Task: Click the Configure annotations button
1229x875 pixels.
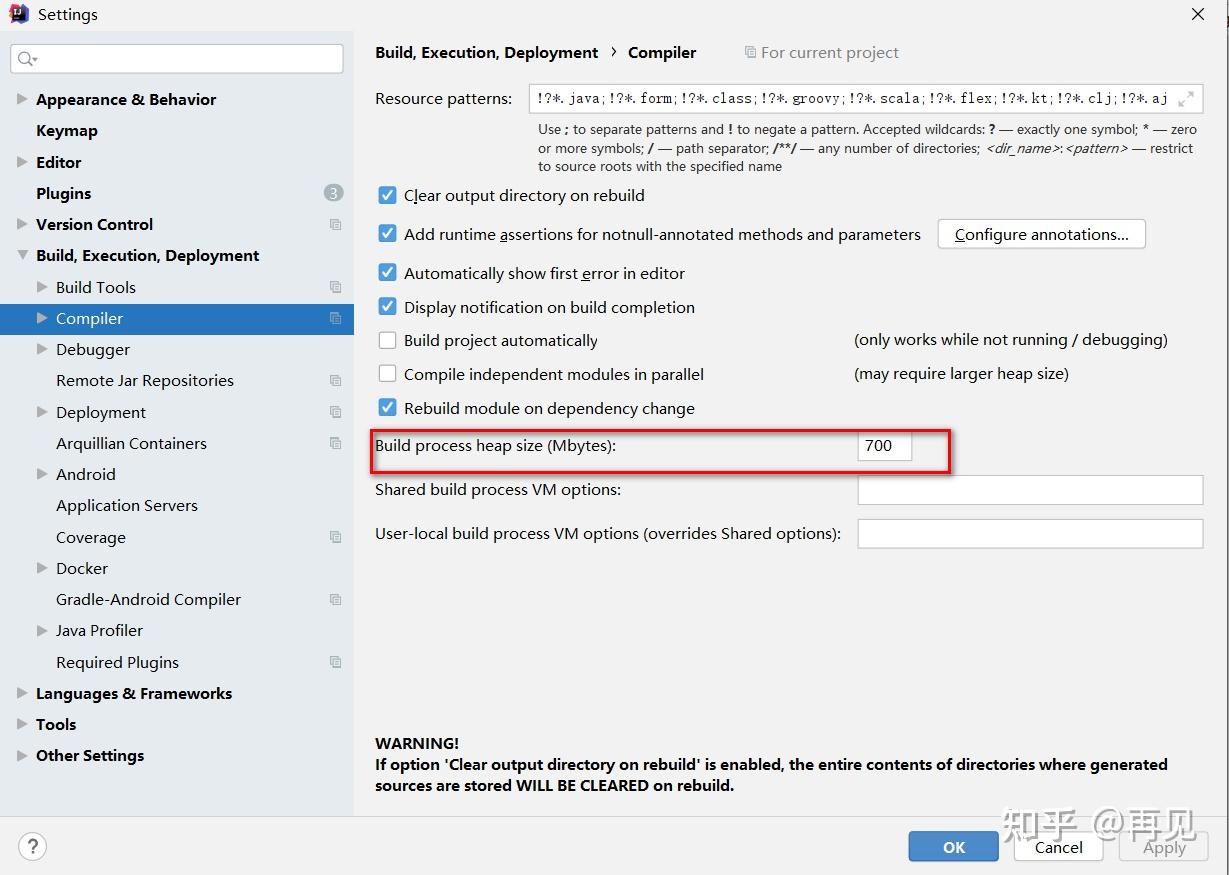Action: [1041, 234]
